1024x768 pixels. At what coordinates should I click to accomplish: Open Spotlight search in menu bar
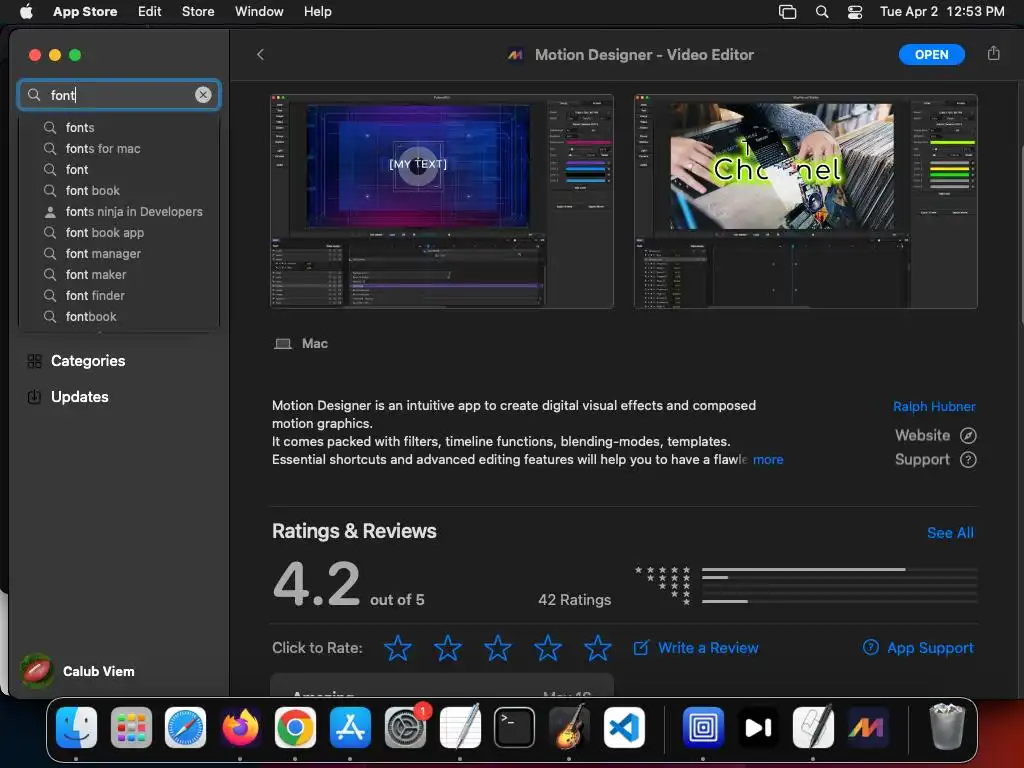(x=822, y=12)
